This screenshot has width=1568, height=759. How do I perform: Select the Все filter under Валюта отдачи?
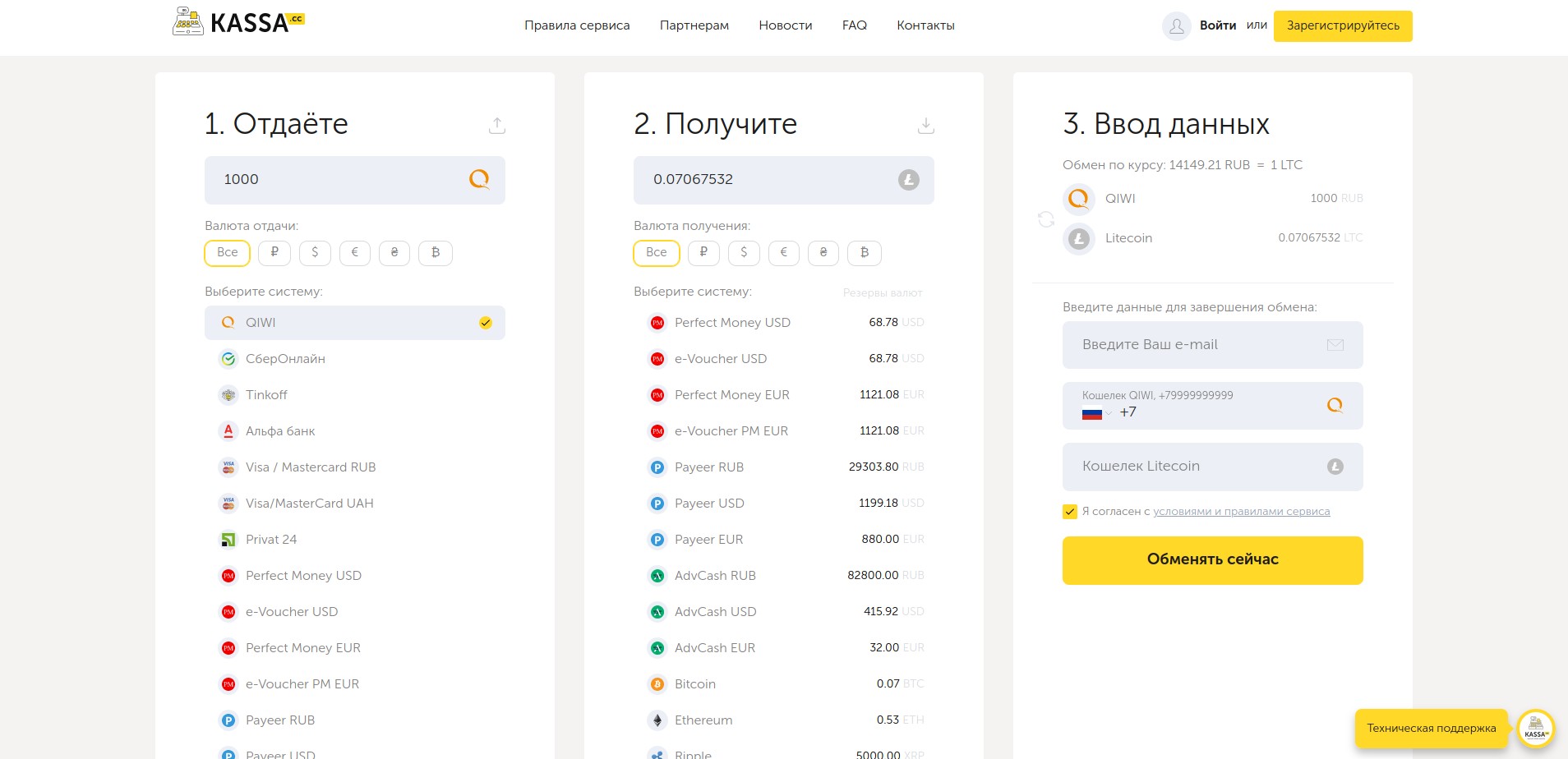(x=228, y=253)
